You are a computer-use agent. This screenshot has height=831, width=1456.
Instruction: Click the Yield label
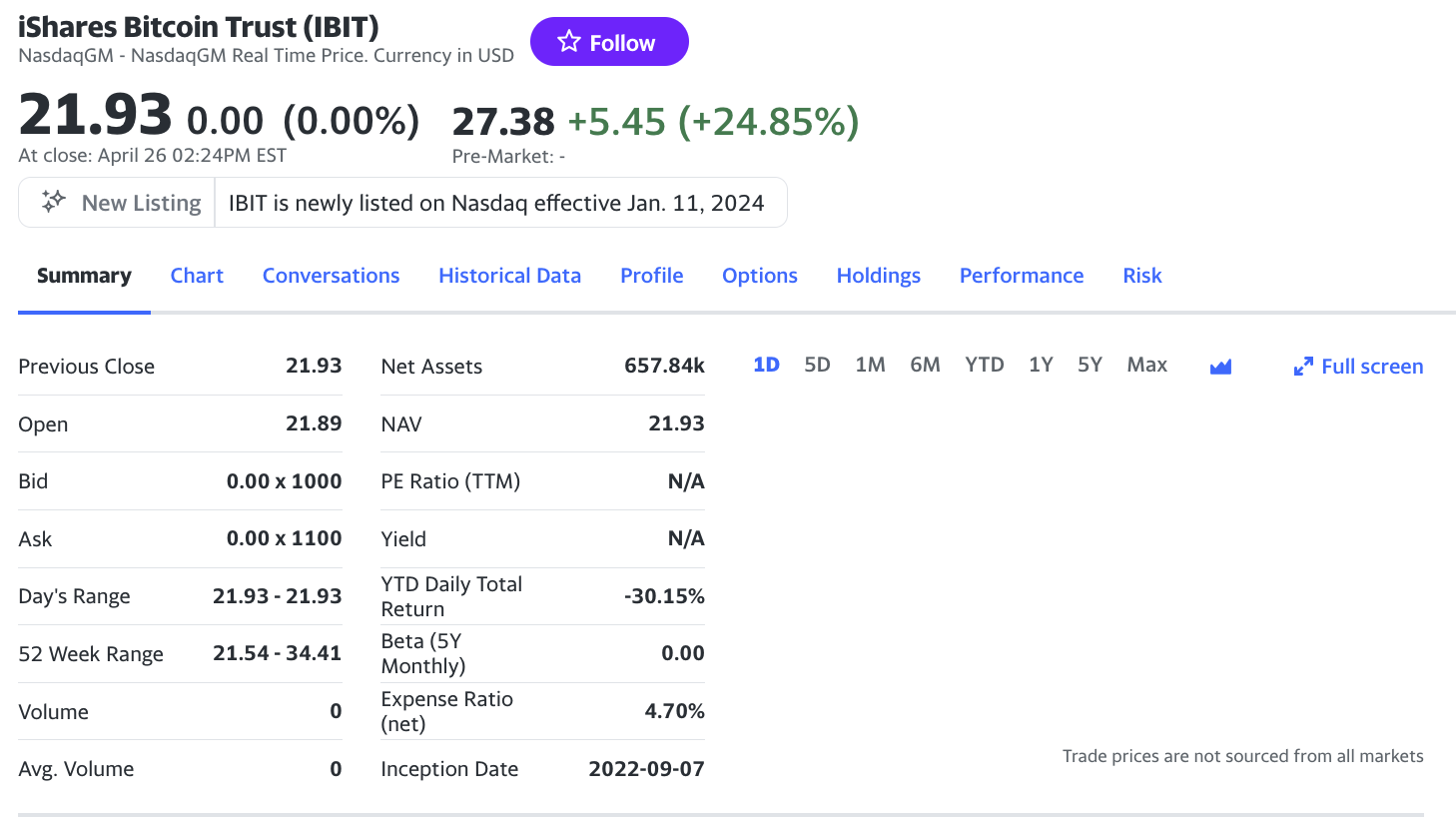click(x=403, y=539)
